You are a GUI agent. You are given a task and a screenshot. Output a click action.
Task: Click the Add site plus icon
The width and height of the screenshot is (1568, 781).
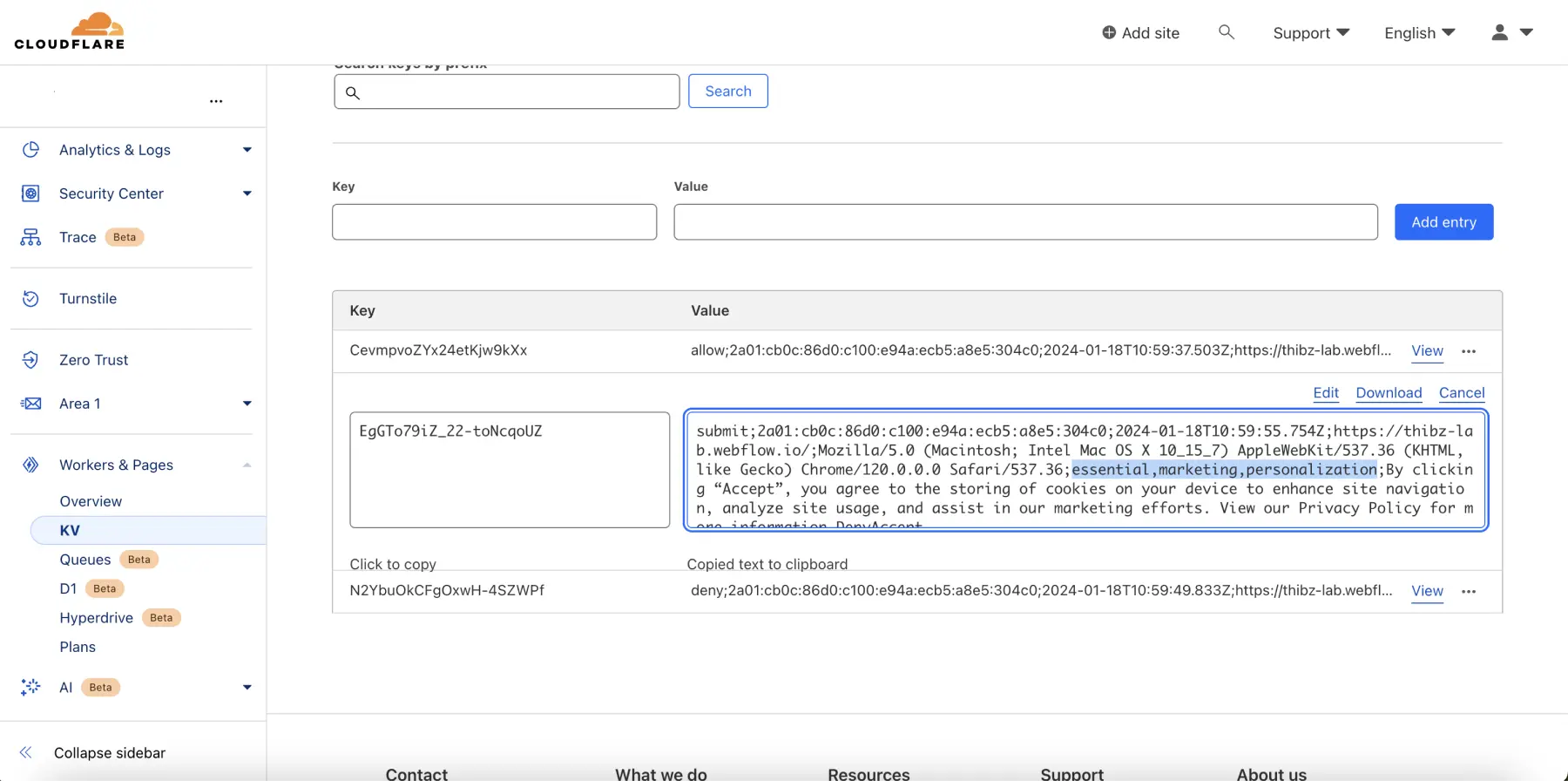point(1109,32)
